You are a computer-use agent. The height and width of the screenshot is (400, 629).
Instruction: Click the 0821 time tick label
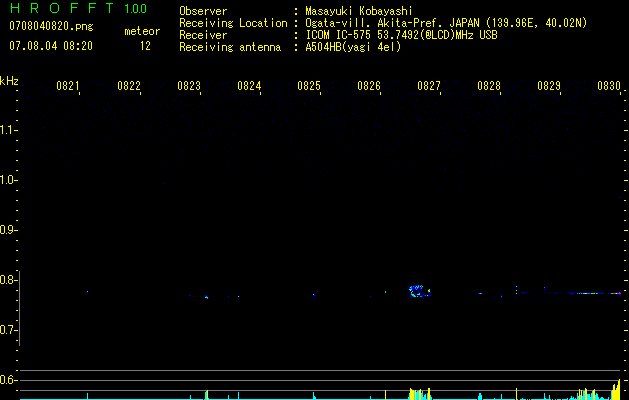pos(68,86)
